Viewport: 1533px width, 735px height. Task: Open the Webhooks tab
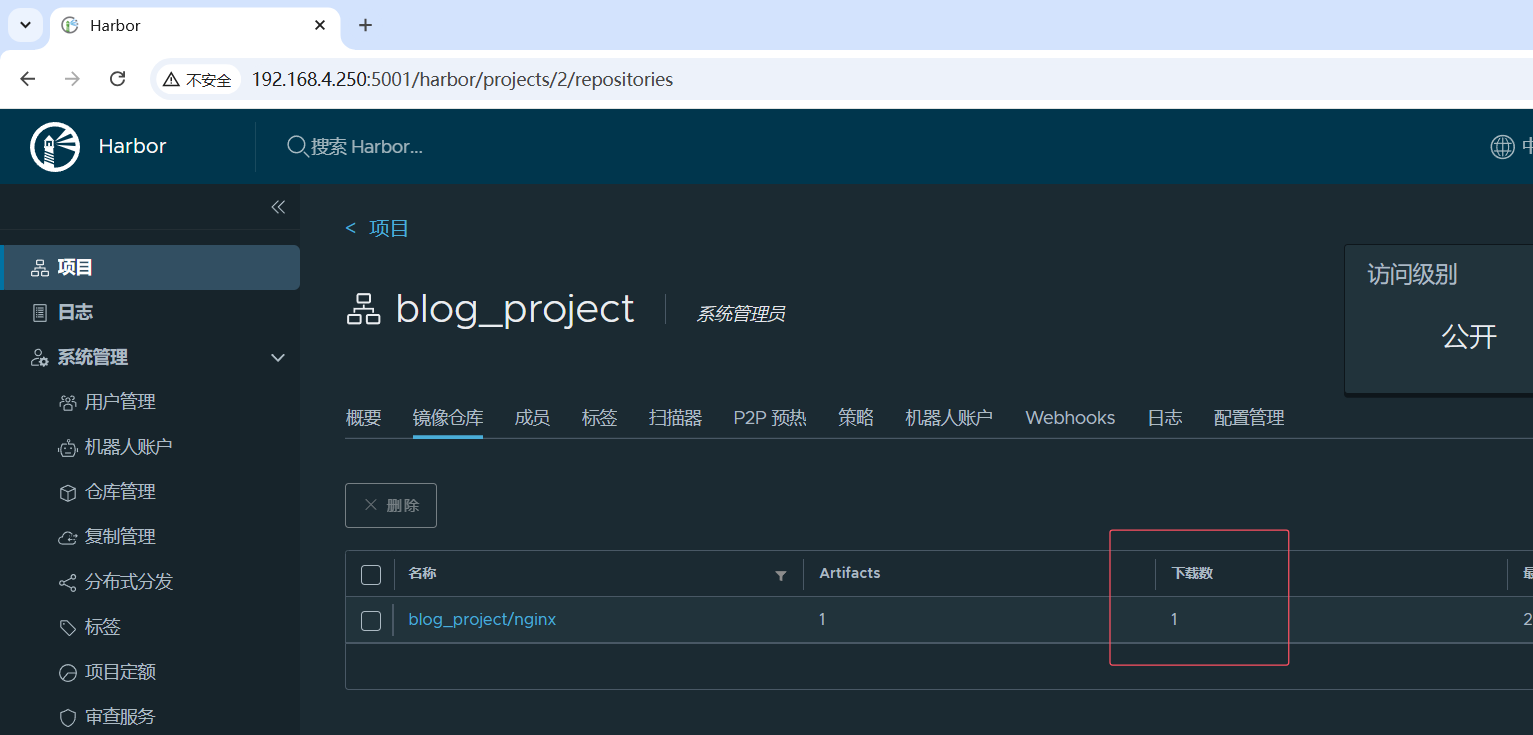[x=1069, y=417]
